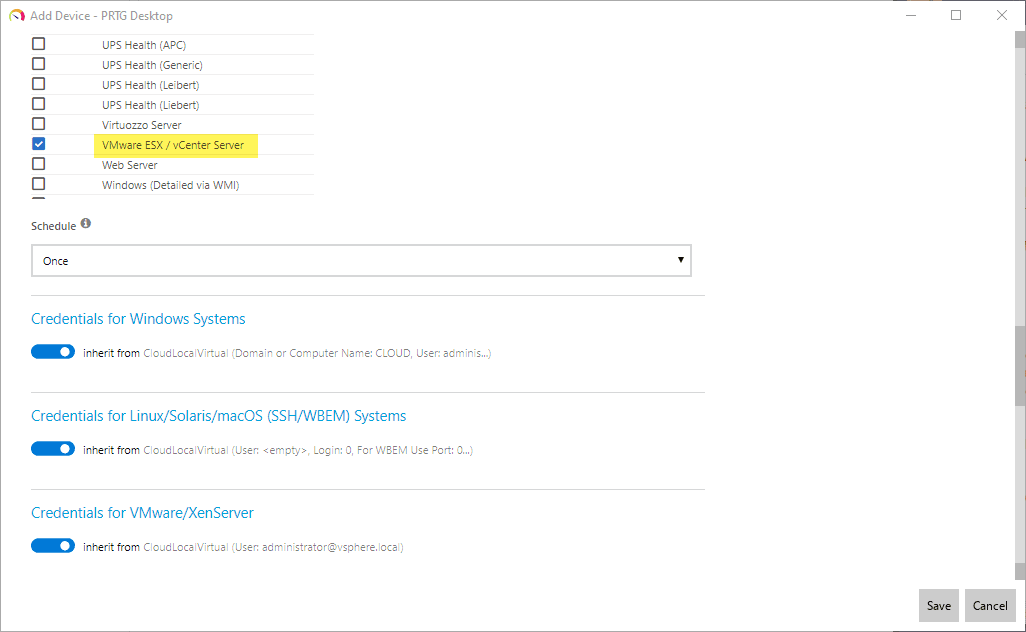
Task: Open Credentials for Windows Systems section
Action: [x=138, y=319]
